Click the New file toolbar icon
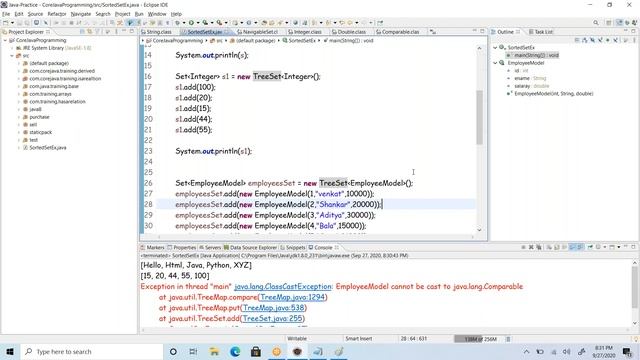This screenshot has width=640, height=360. tap(6, 23)
